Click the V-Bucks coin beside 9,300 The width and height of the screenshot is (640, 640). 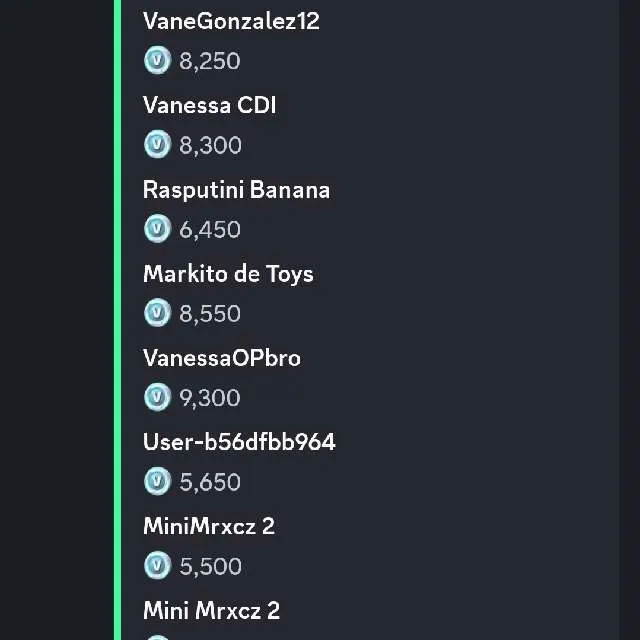point(157,397)
